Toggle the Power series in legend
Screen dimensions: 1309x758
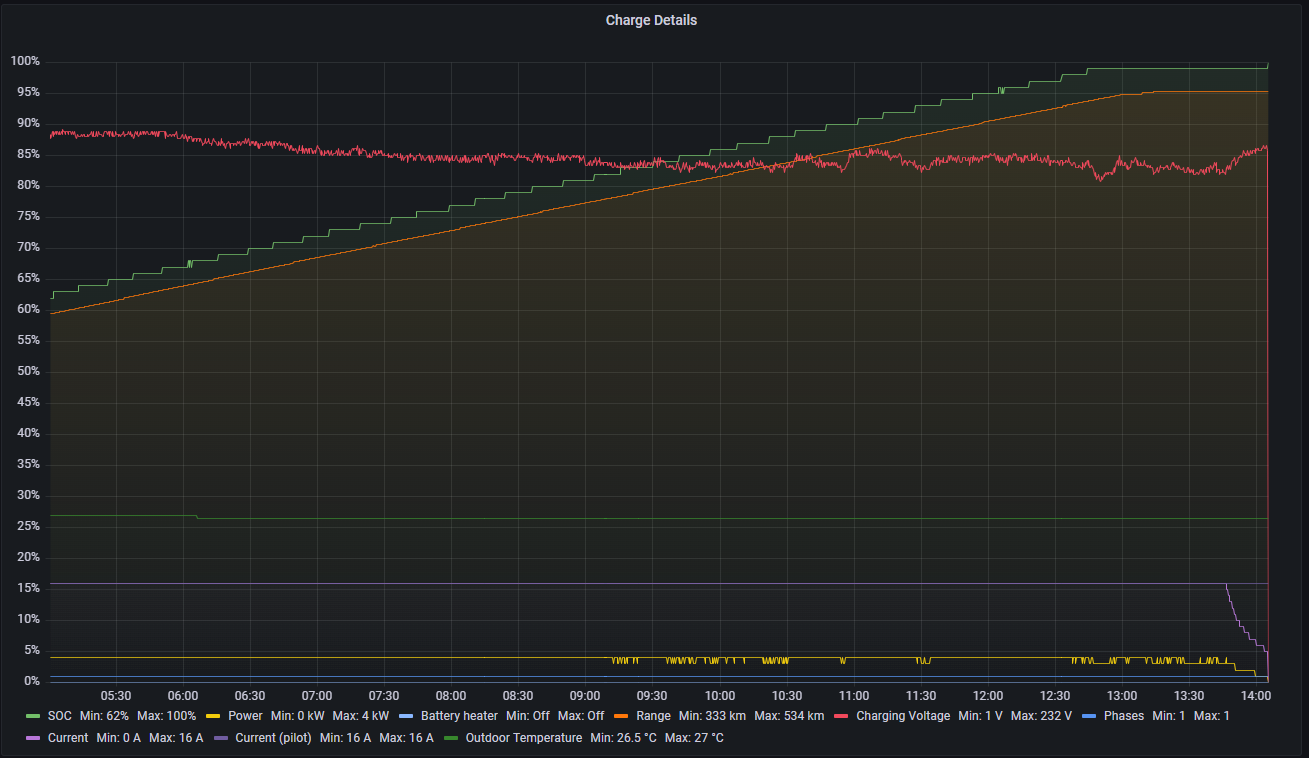(x=245, y=716)
